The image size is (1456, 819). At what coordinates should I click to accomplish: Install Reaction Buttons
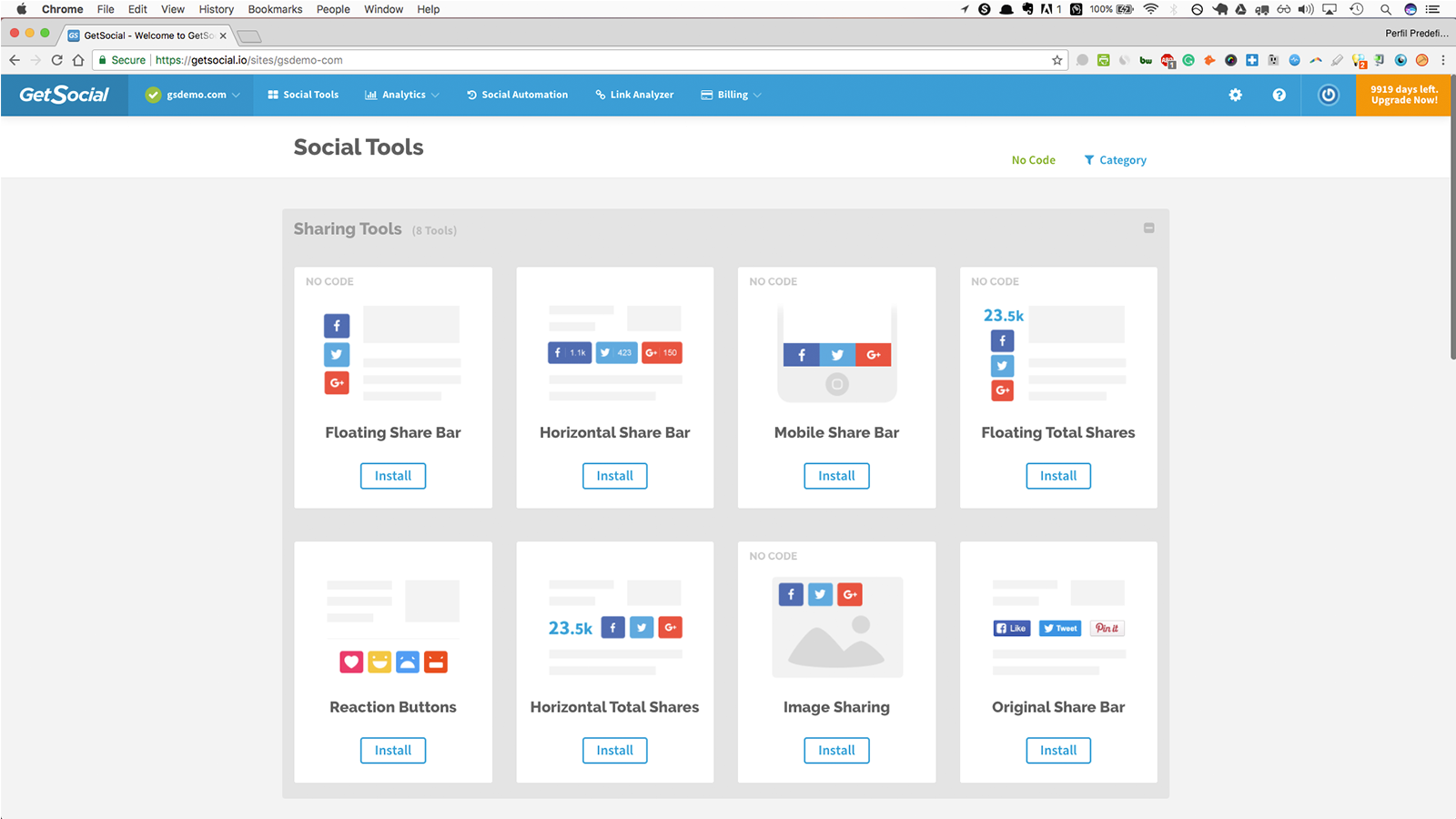pos(393,751)
